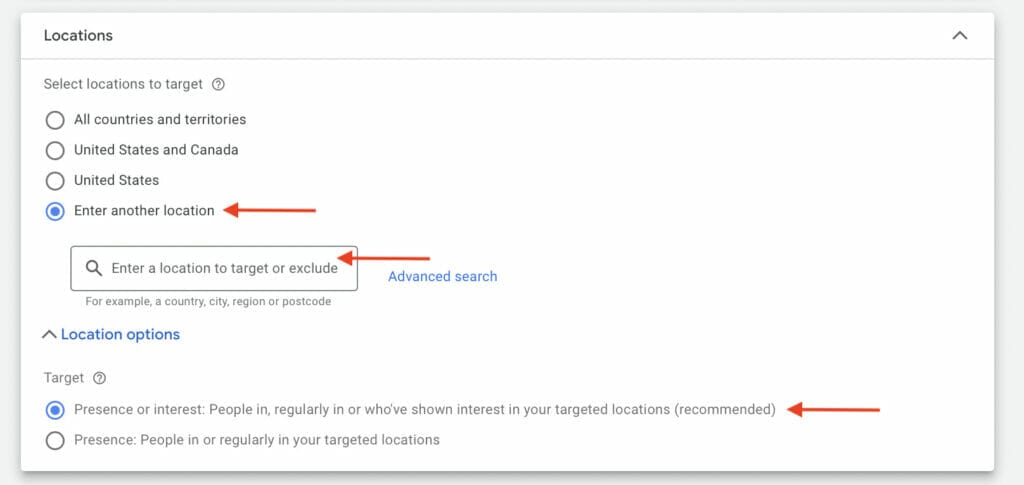Image resolution: width=1024 pixels, height=485 pixels.
Task: Choose the United States radio button
Action: coord(55,180)
